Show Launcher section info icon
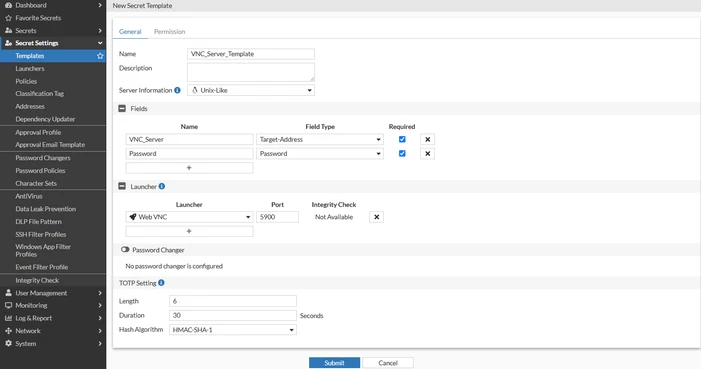The height and width of the screenshot is (369, 701). pyautogui.click(x=162, y=187)
